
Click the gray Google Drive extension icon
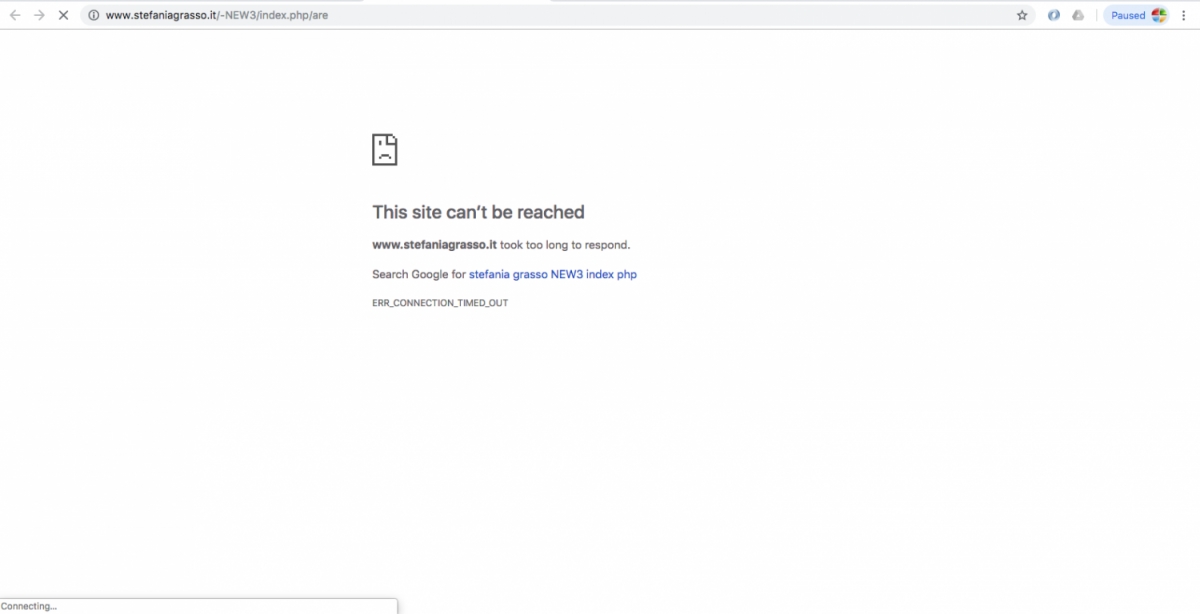click(1078, 15)
